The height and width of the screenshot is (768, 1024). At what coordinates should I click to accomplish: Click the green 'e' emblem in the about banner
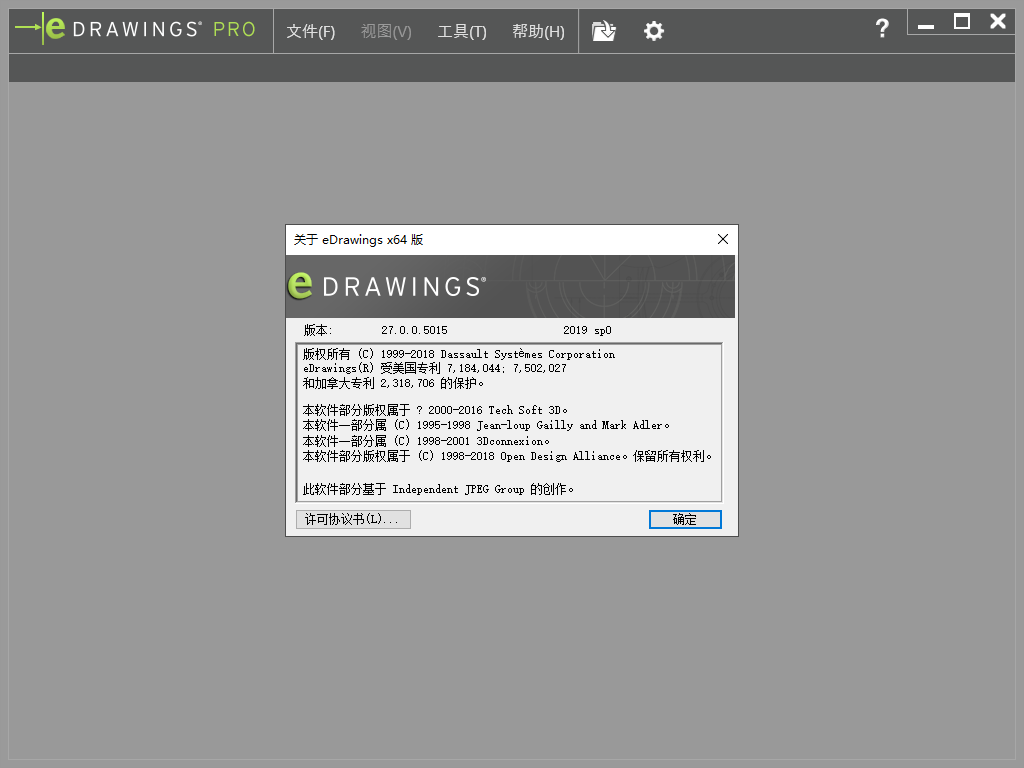pos(301,284)
